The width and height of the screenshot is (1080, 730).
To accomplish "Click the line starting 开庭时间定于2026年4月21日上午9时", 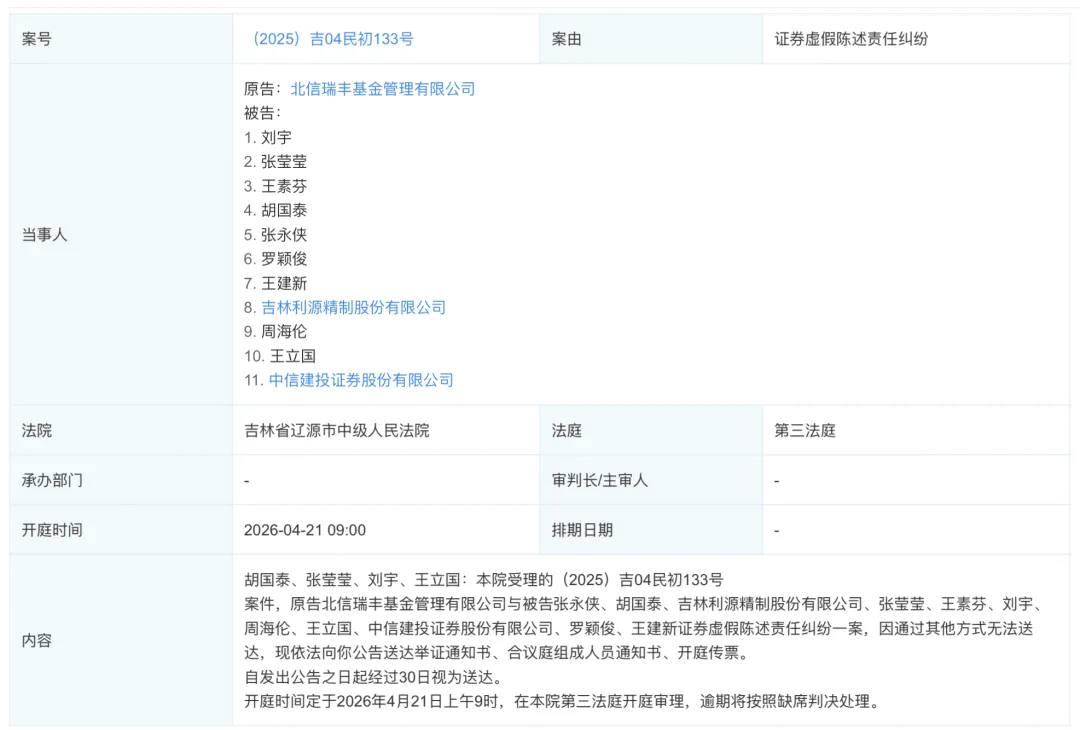I will point(563,702).
